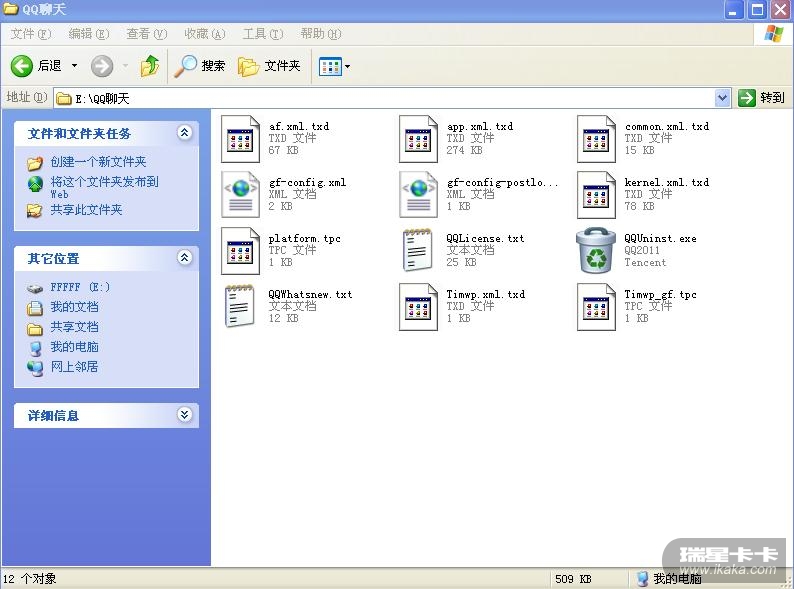
Task: Click the 509 KB status bar entry
Action: (573, 578)
